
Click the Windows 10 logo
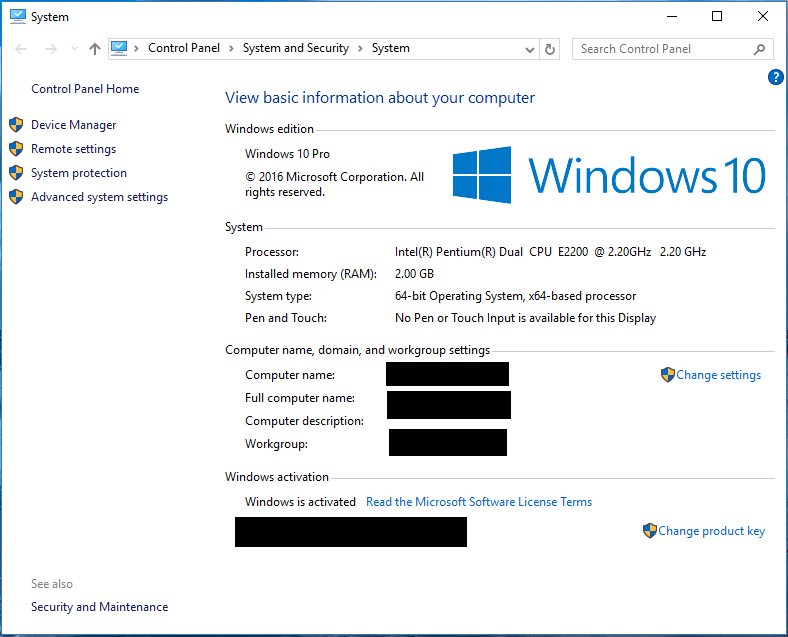click(x=609, y=175)
